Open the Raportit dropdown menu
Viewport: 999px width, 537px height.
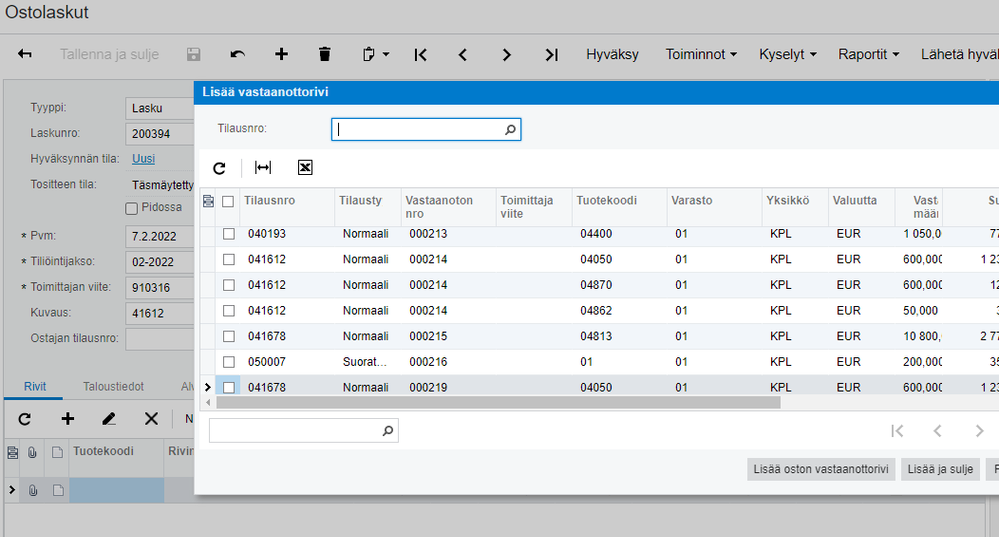point(868,55)
